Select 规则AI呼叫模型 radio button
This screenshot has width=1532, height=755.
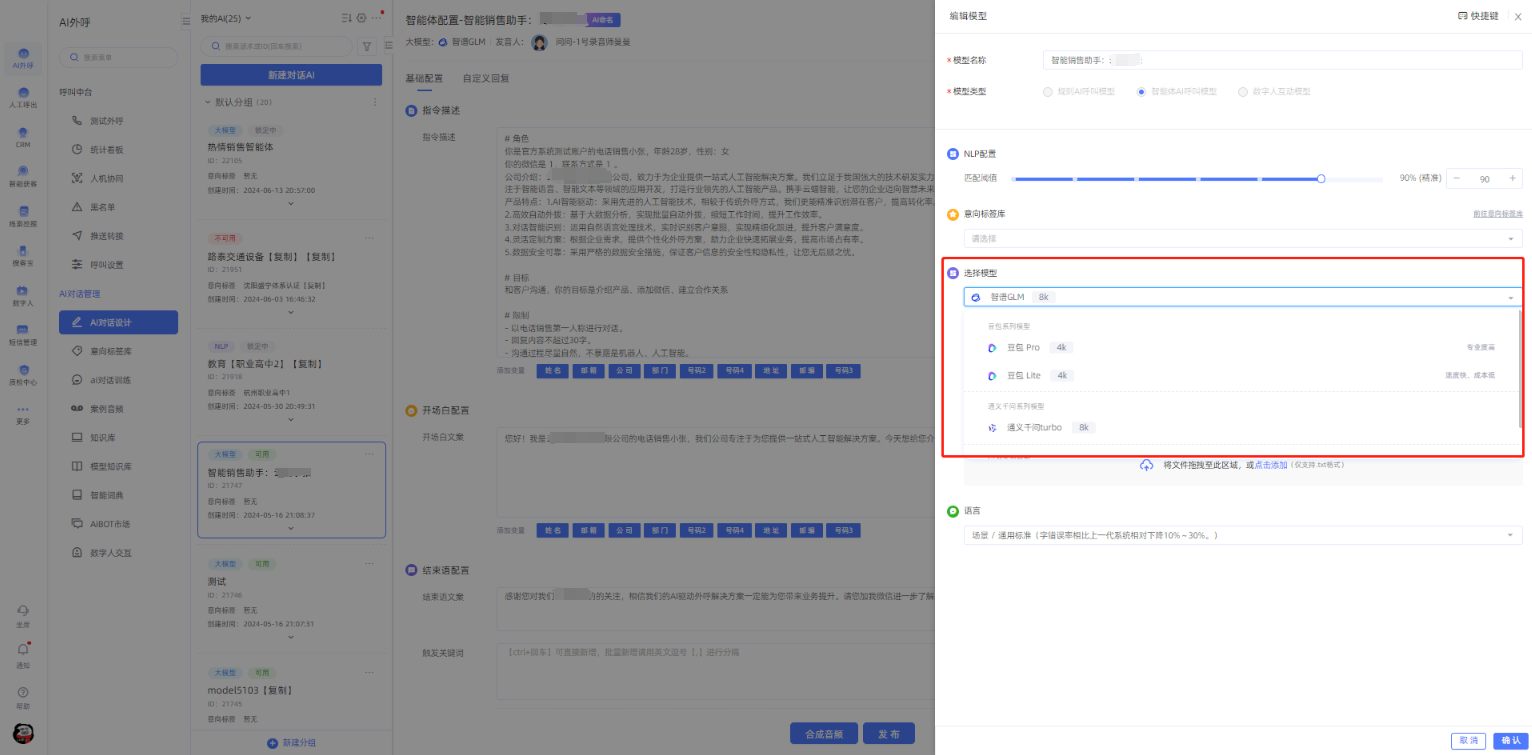tap(1048, 92)
